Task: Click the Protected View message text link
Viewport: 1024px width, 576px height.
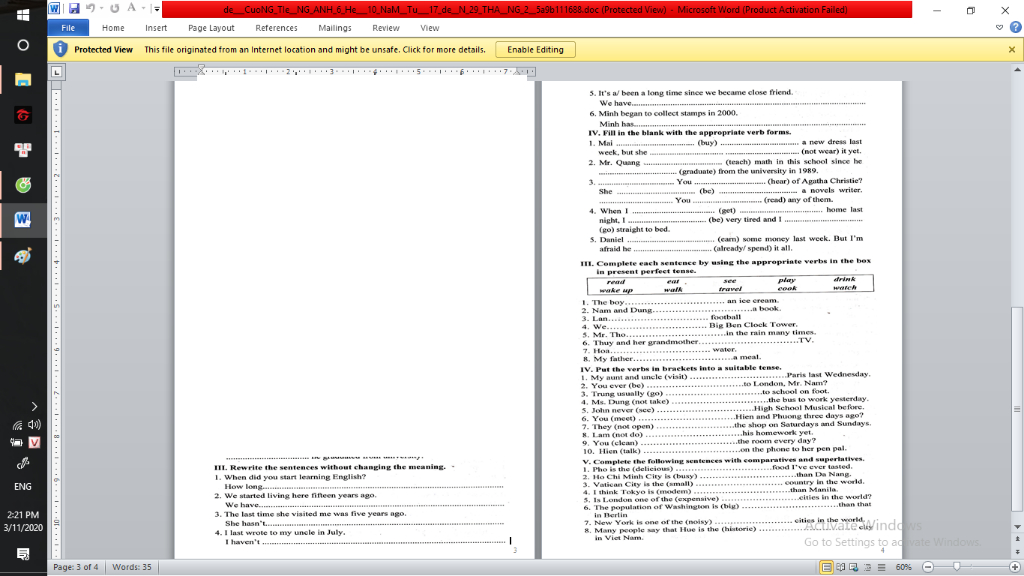Action: click(315, 50)
